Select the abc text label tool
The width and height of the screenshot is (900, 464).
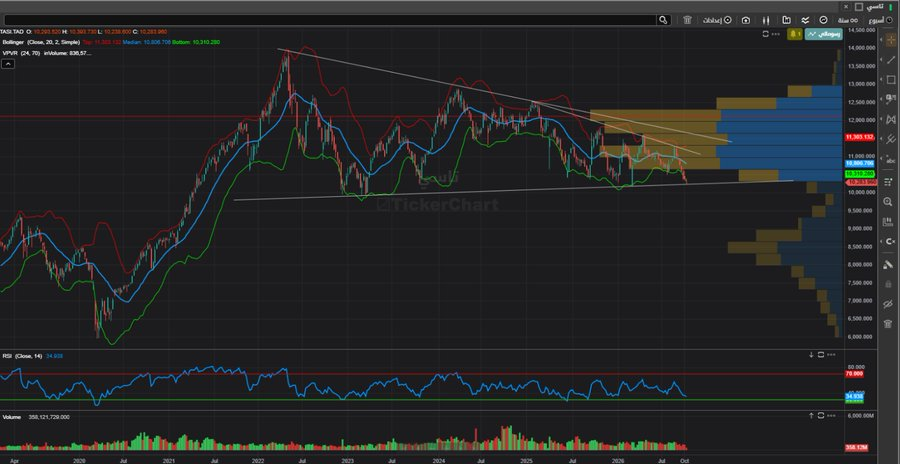(890, 161)
